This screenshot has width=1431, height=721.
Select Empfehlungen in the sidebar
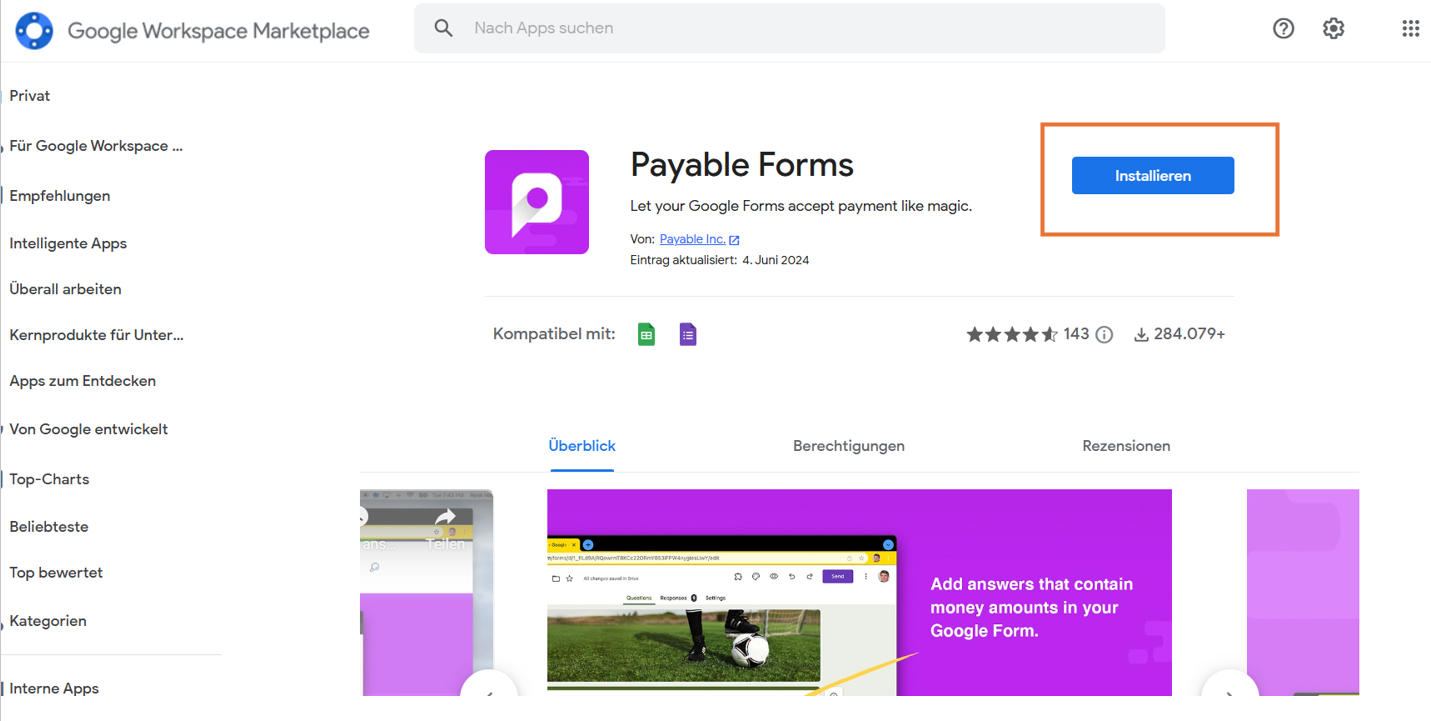click(x=60, y=196)
